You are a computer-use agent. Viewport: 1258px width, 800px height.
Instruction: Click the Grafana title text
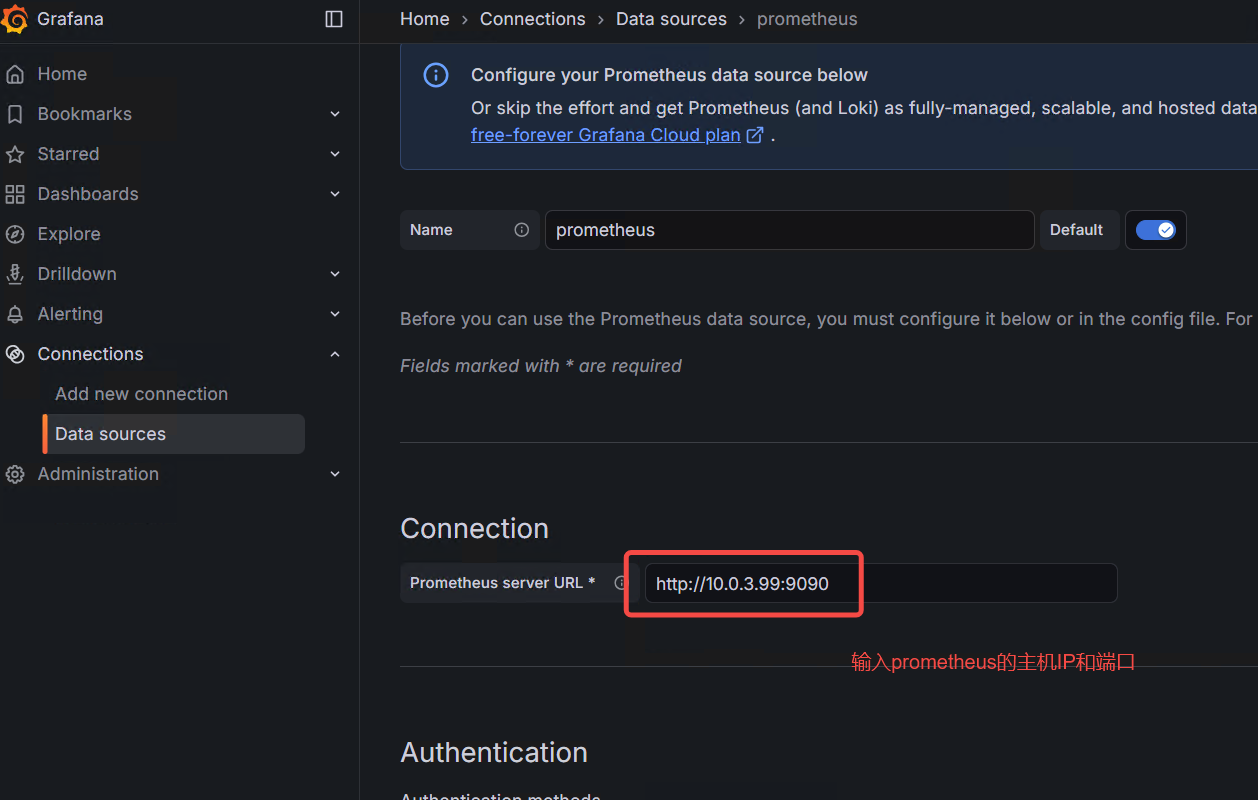point(70,19)
